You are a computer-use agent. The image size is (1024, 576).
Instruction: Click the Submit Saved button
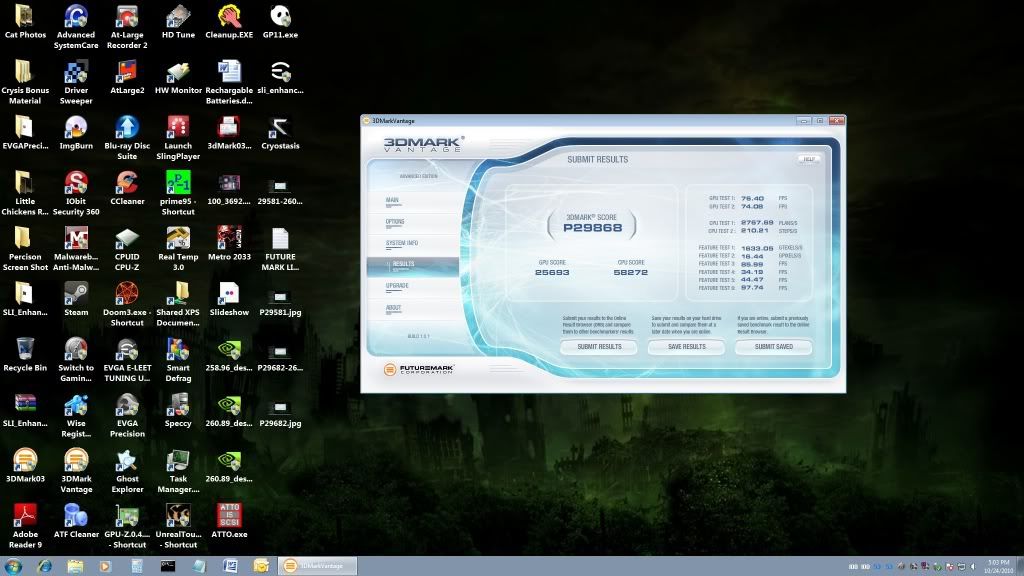tap(773, 347)
